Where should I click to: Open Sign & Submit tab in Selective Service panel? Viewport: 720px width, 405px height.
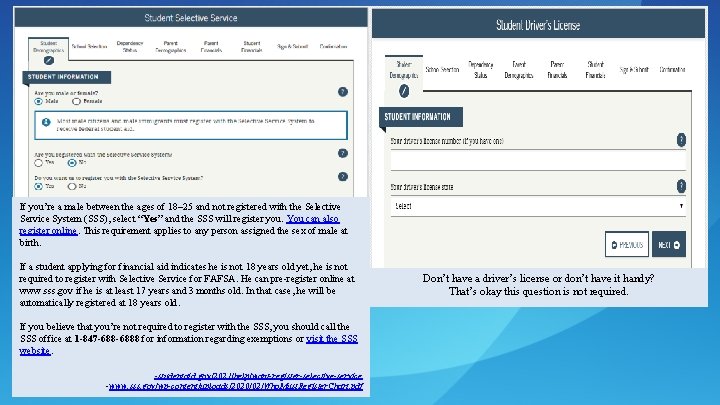292,46
